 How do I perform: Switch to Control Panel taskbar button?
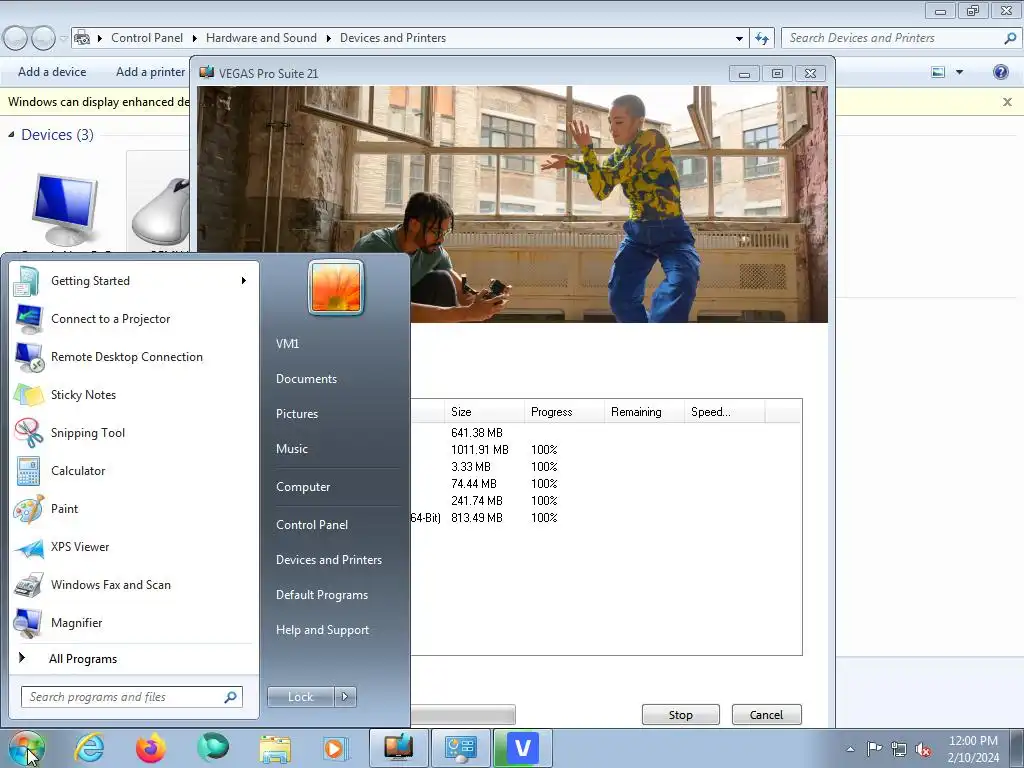(460, 748)
